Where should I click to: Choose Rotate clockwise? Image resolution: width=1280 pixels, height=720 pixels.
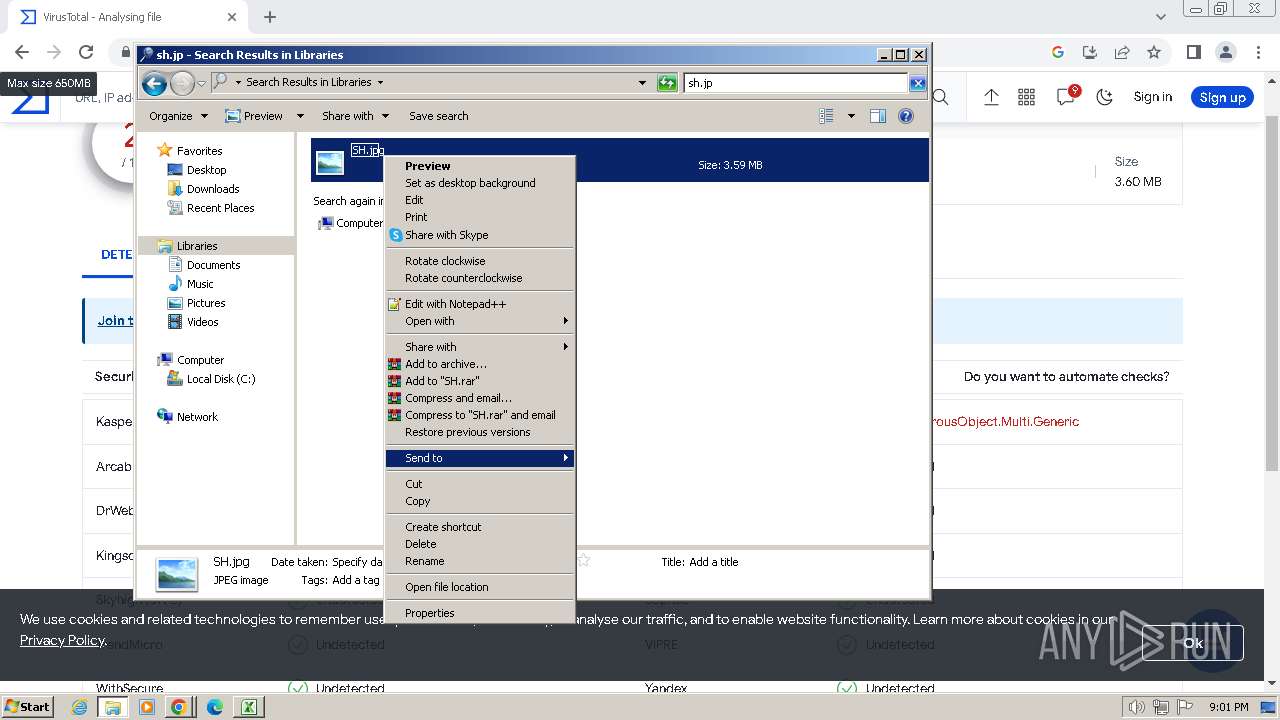[x=480, y=261]
